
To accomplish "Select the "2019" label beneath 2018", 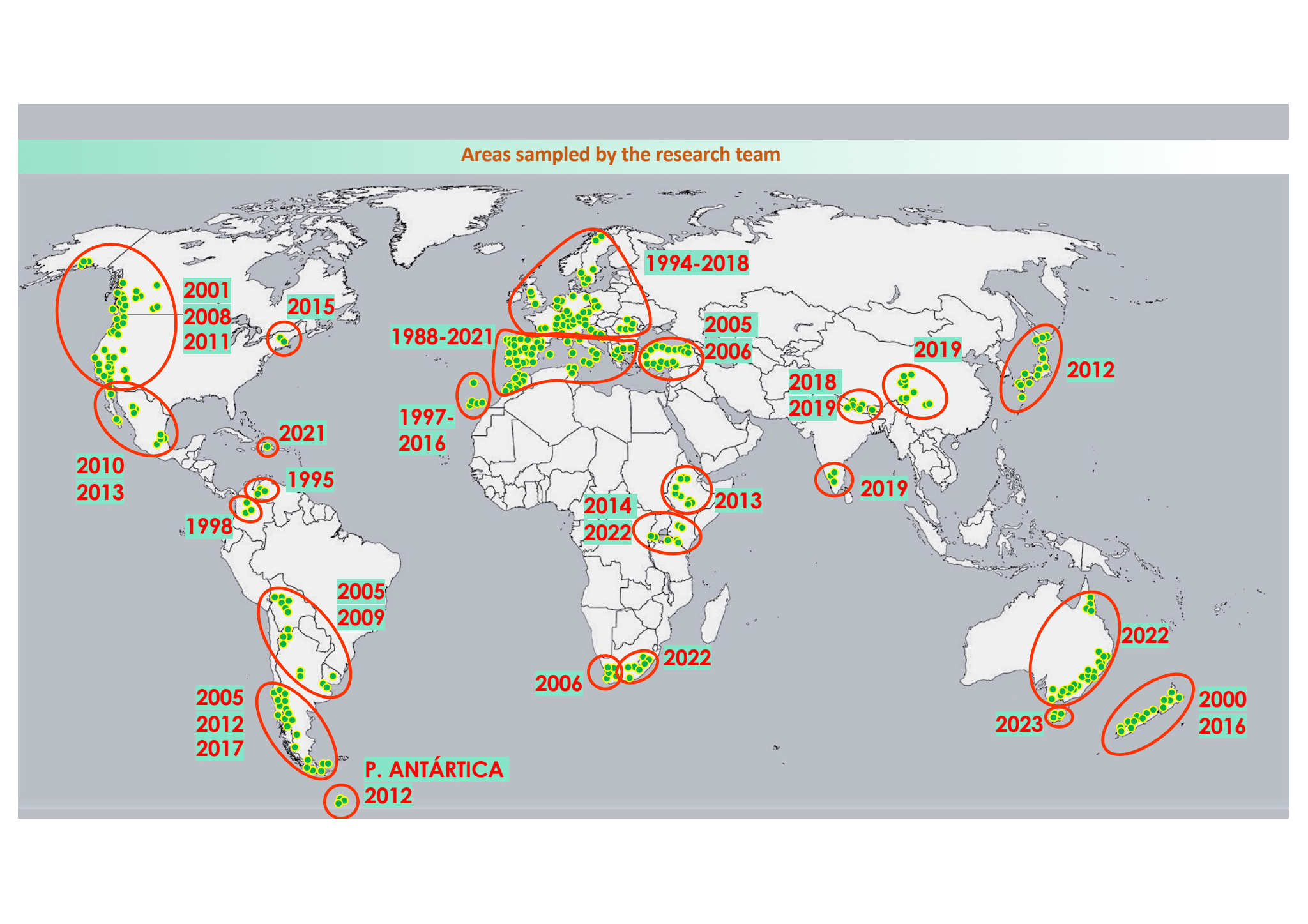I will (x=812, y=408).
